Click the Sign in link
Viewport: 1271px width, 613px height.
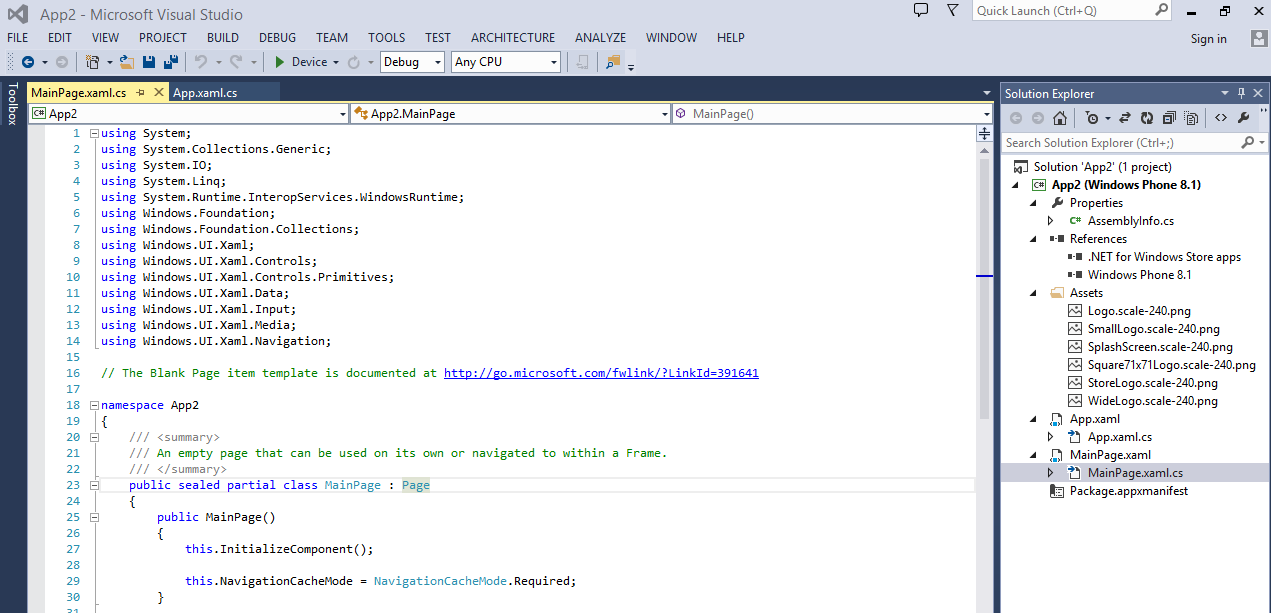tap(1208, 39)
